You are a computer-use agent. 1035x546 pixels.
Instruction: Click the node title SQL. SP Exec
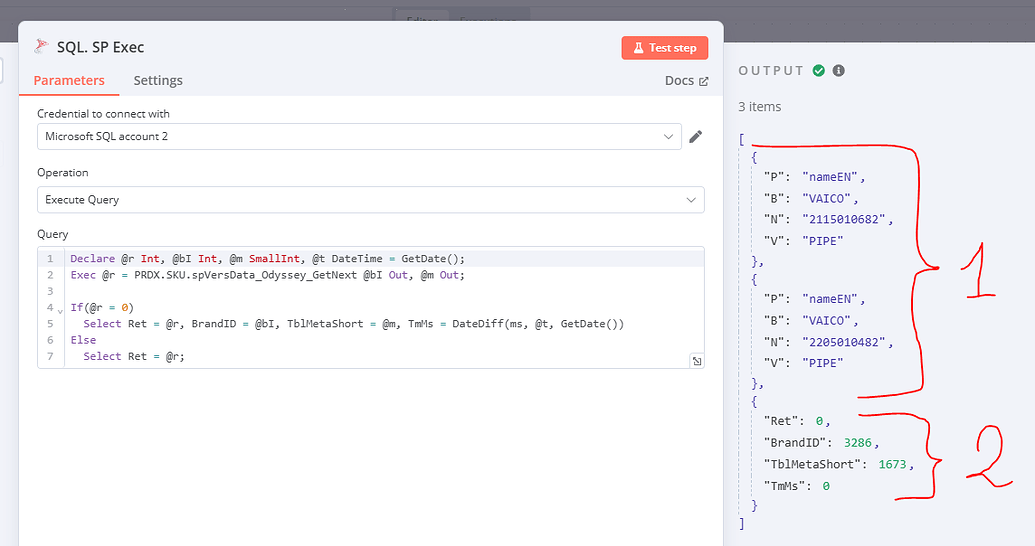click(100, 47)
